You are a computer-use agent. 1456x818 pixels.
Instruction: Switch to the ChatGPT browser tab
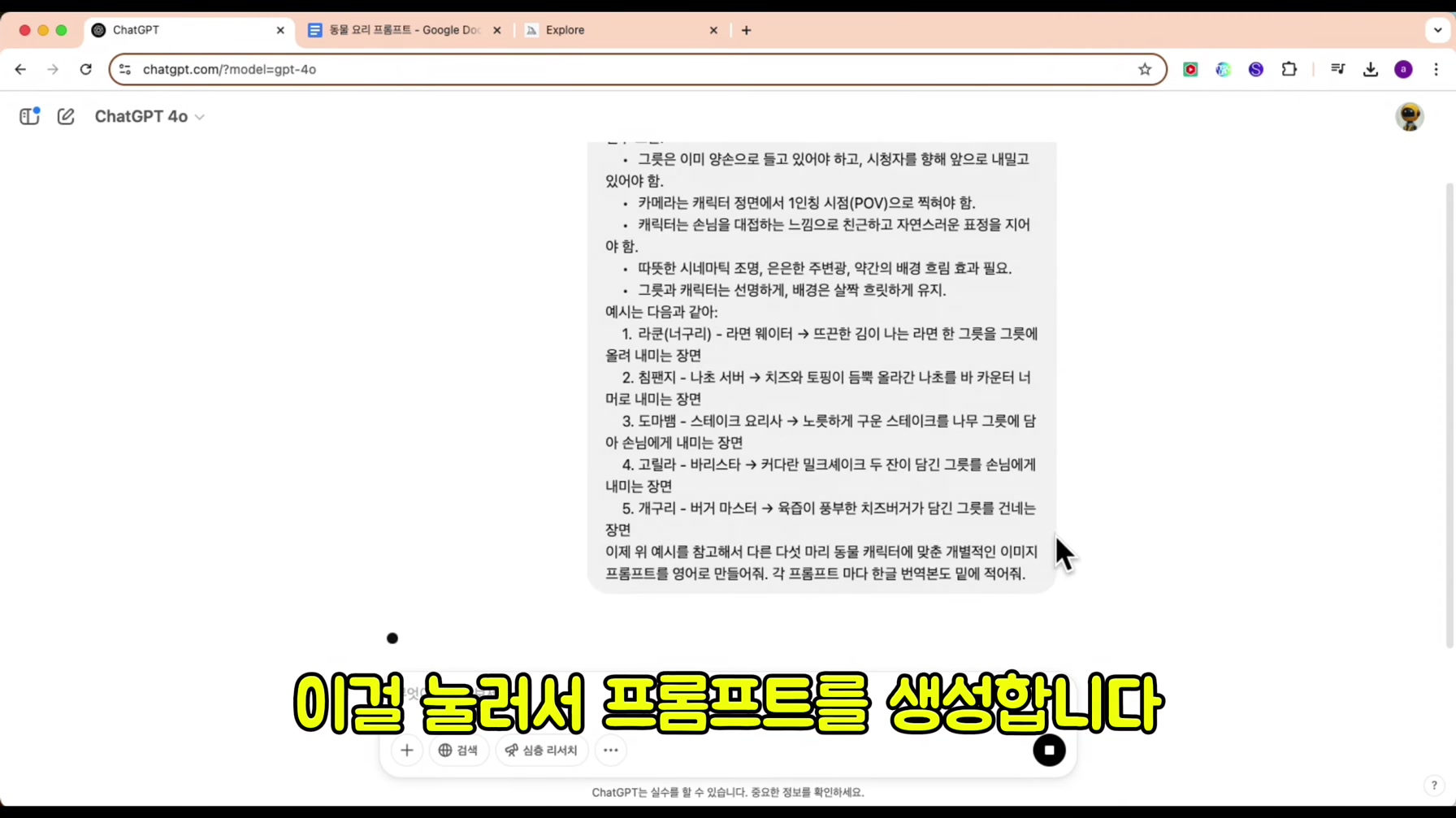point(188,30)
